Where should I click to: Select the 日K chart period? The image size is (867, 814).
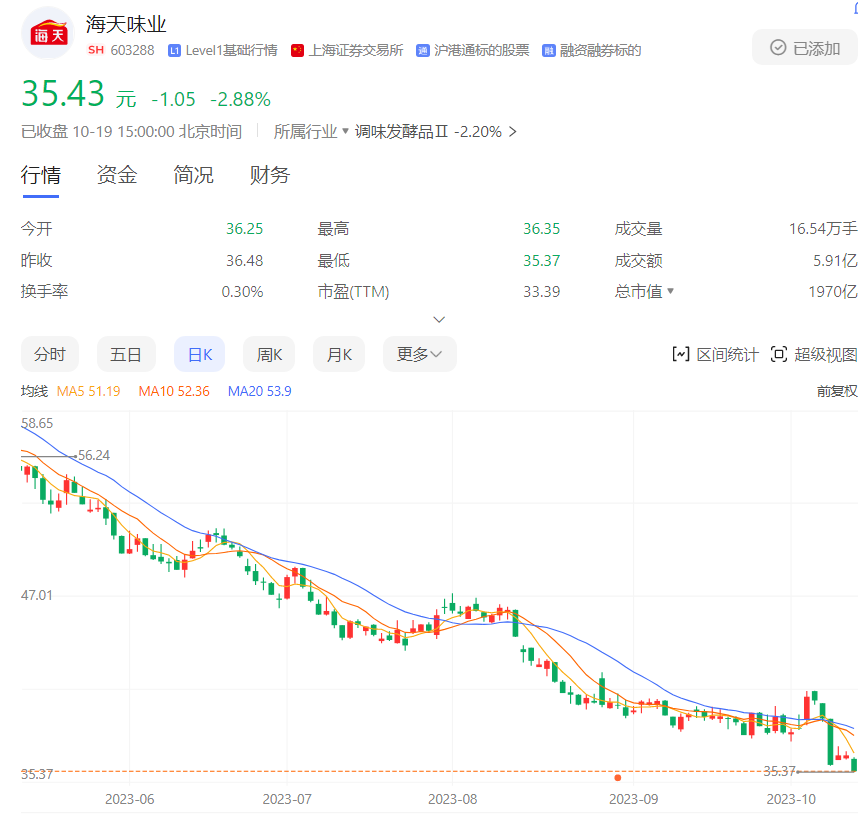click(x=200, y=354)
